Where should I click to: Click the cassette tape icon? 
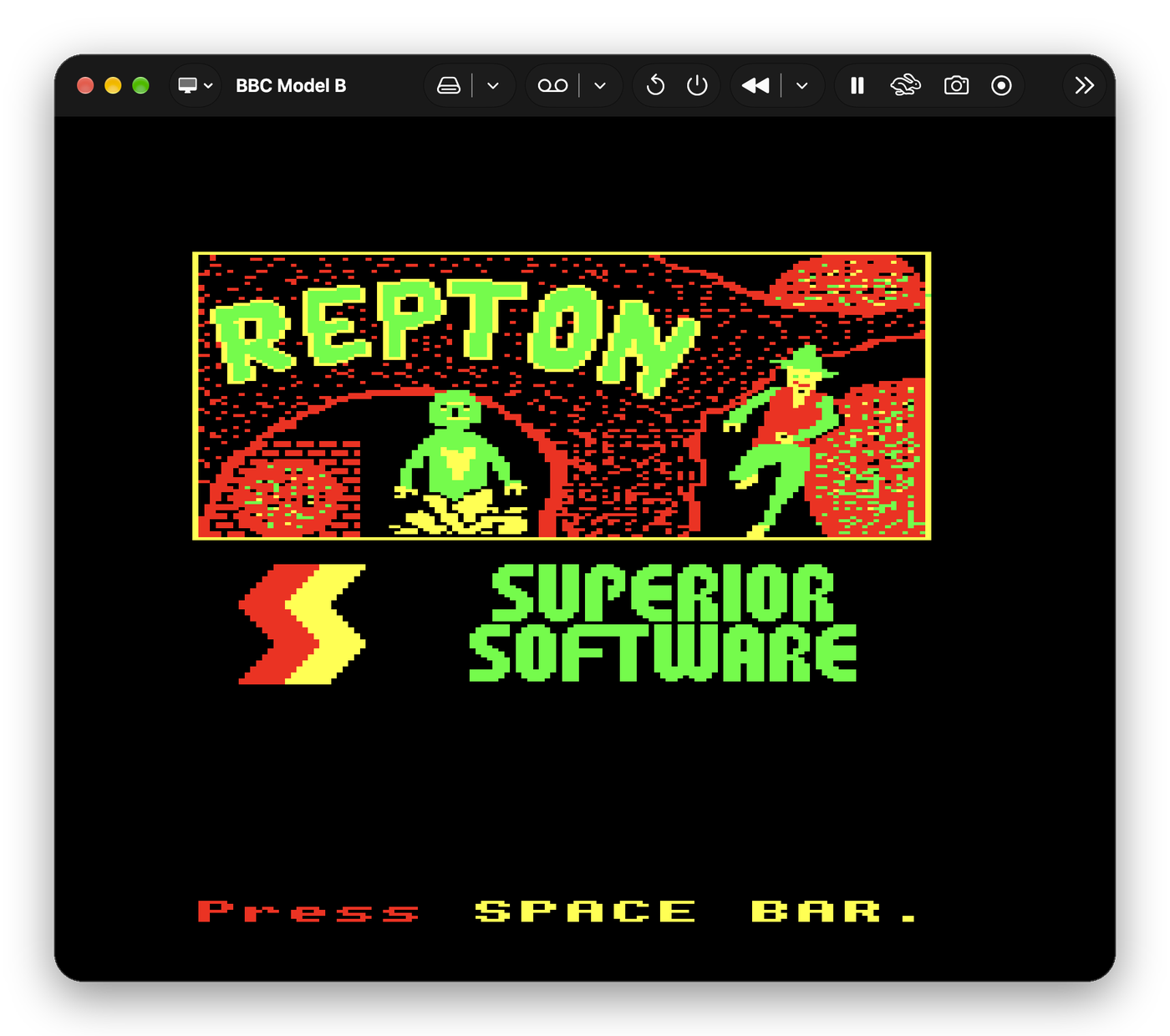[552, 85]
